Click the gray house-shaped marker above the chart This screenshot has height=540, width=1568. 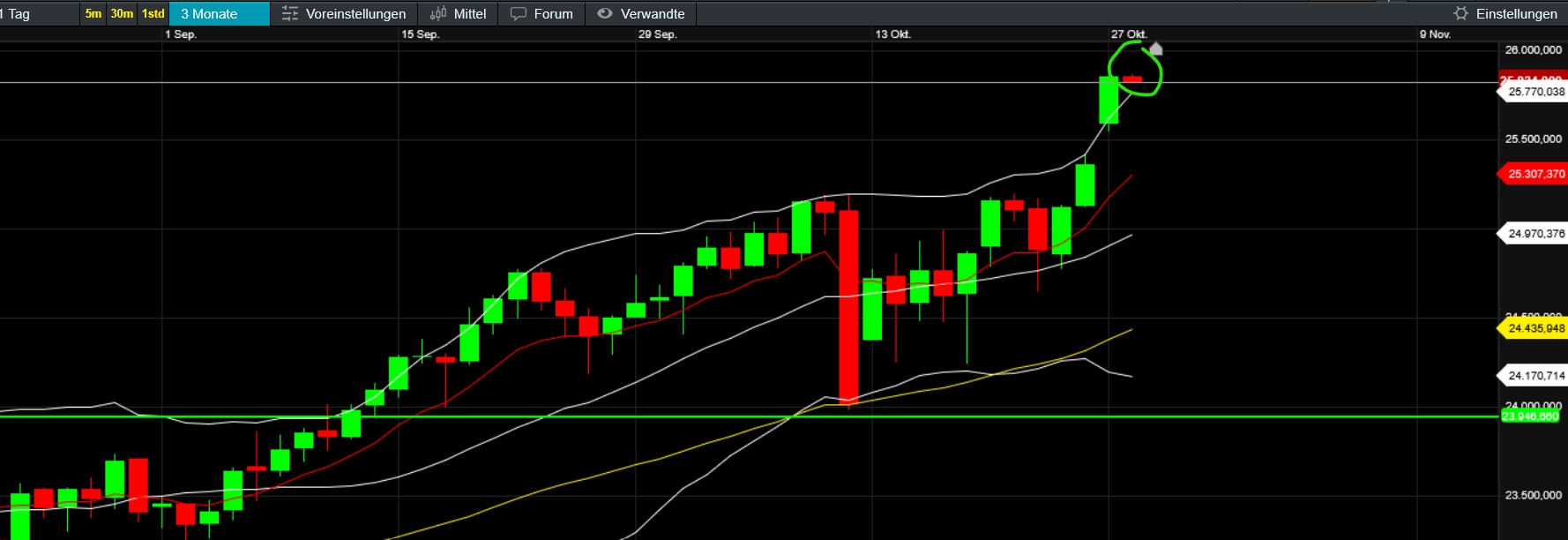click(x=1156, y=49)
